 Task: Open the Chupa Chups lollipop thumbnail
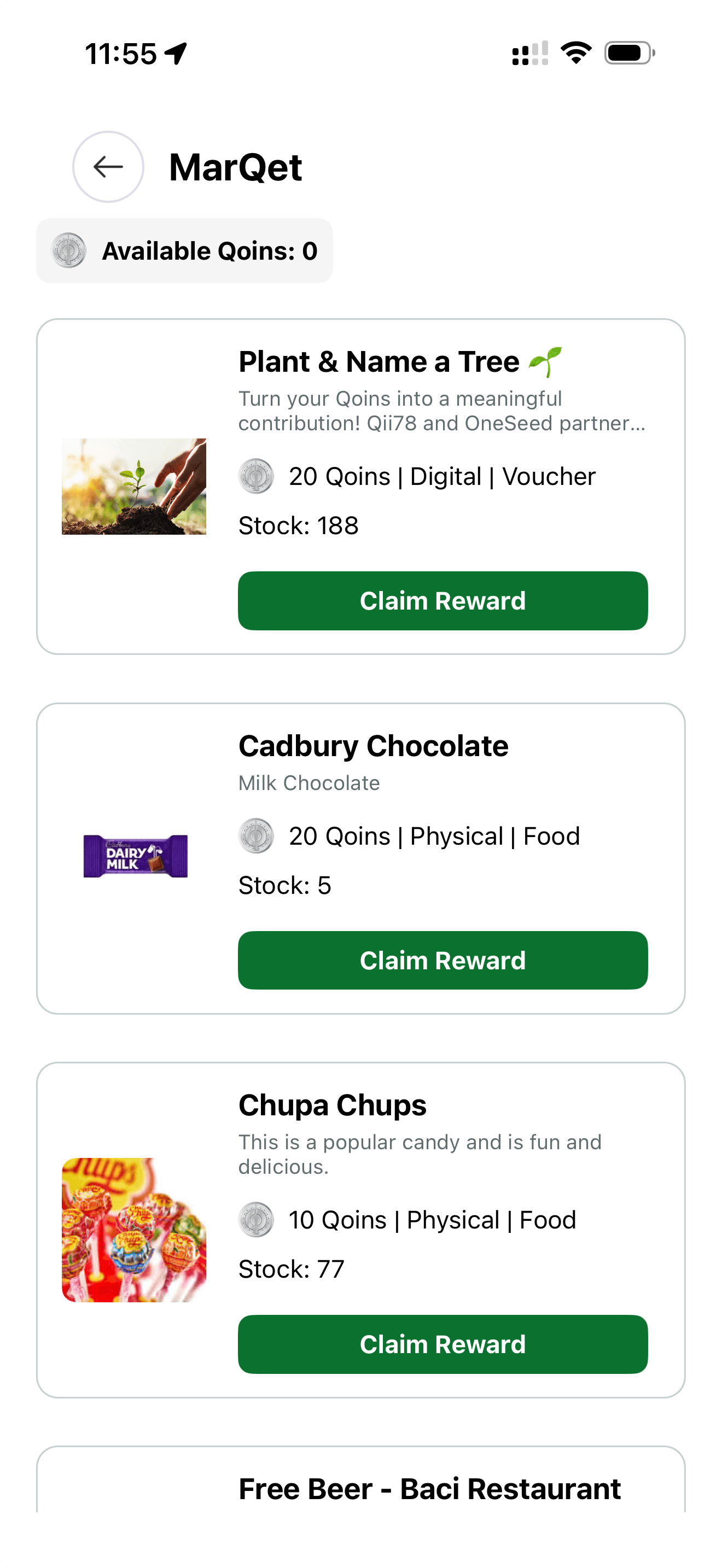pos(134,1230)
